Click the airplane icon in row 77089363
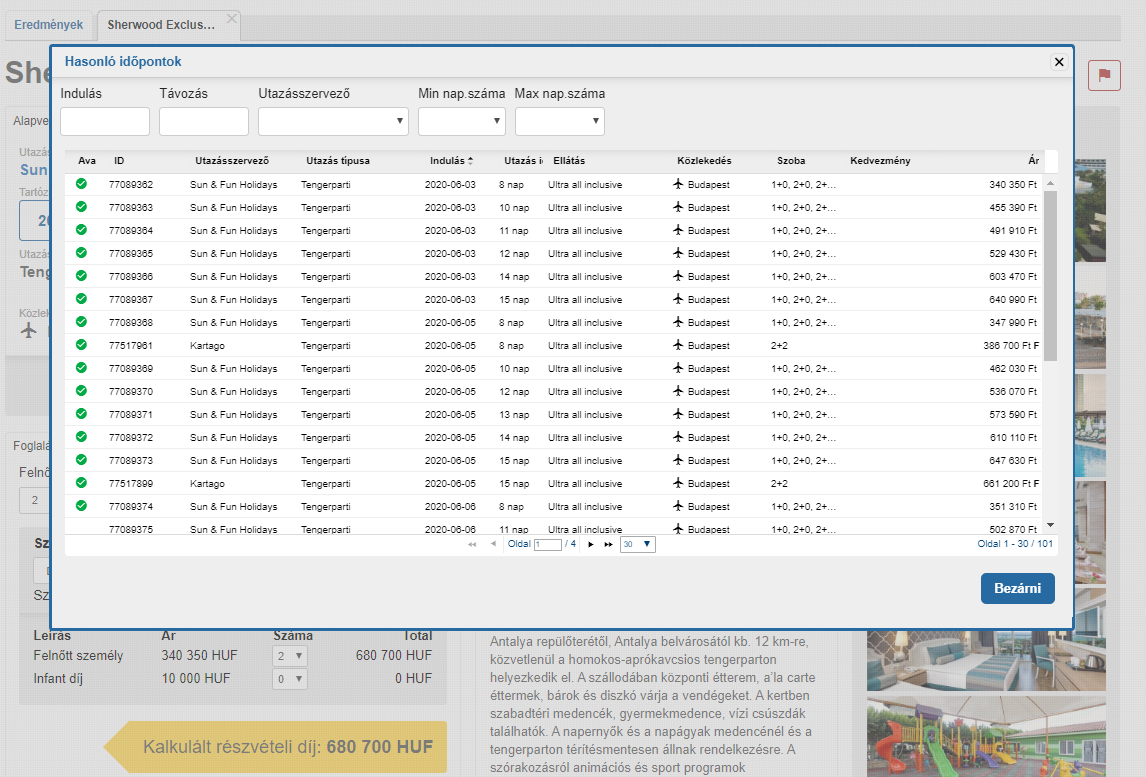Viewport: 1146px width, 777px height. [678, 207]
